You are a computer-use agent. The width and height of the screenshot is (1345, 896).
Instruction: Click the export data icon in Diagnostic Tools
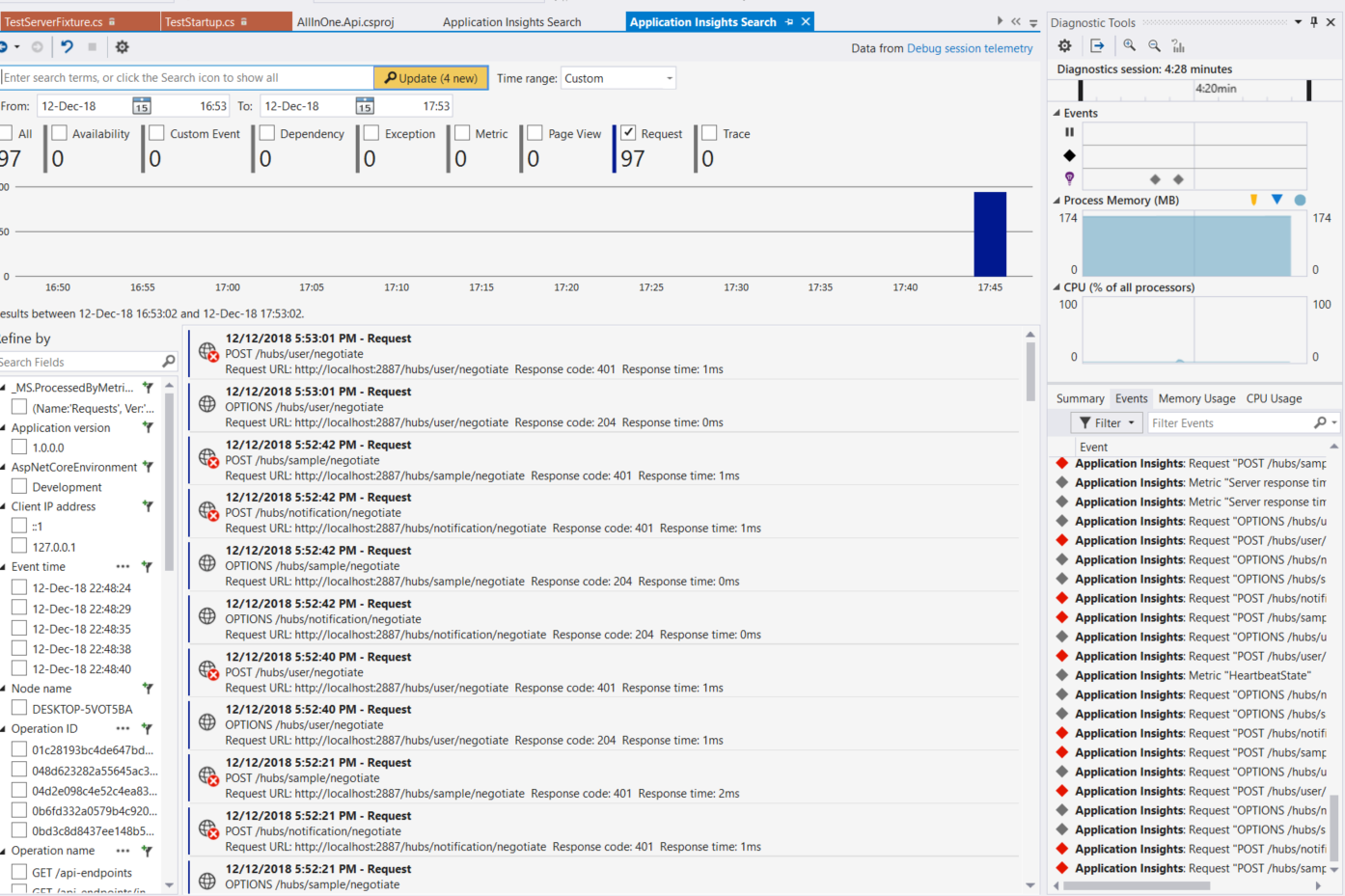coord(1097,45)
